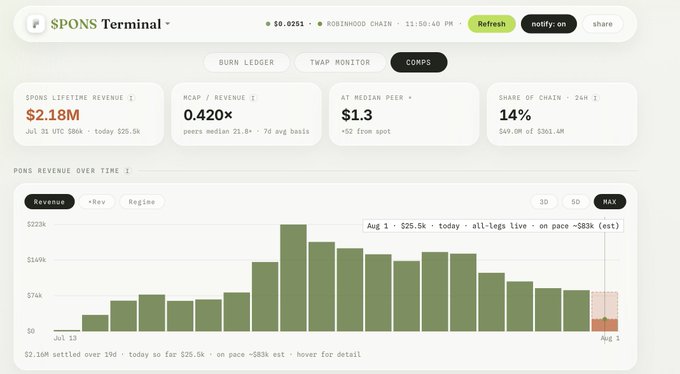
Task: Click the tallest revenue bar at $223k
Action: tap(294, 278)
